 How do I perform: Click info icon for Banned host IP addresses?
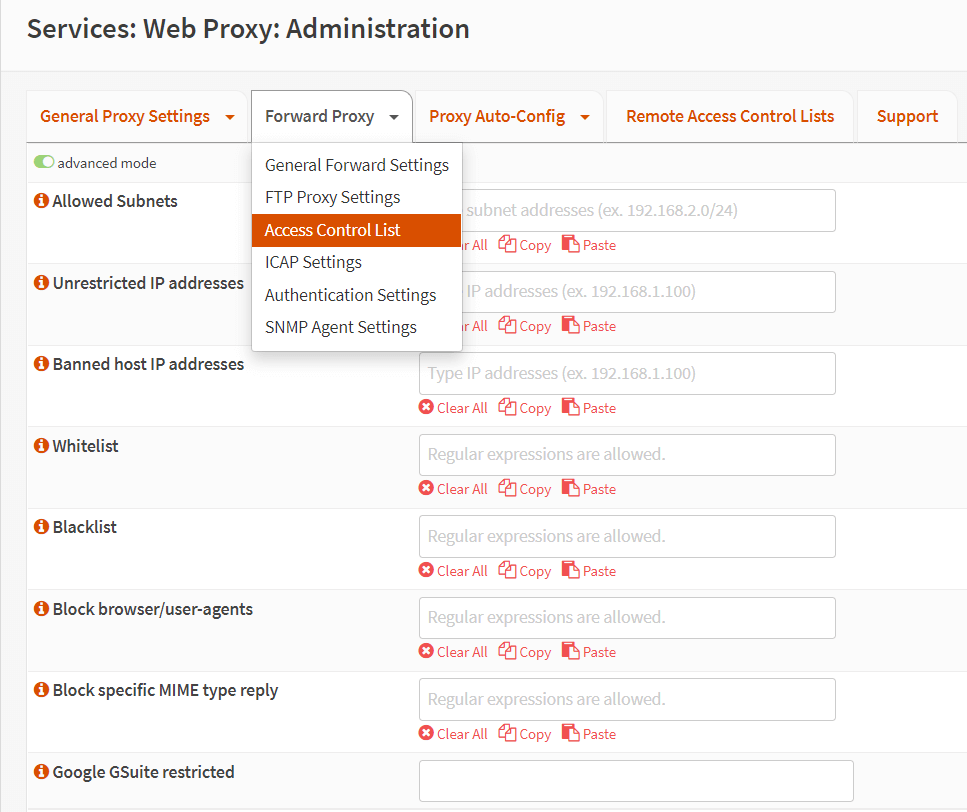pos(41,364)
